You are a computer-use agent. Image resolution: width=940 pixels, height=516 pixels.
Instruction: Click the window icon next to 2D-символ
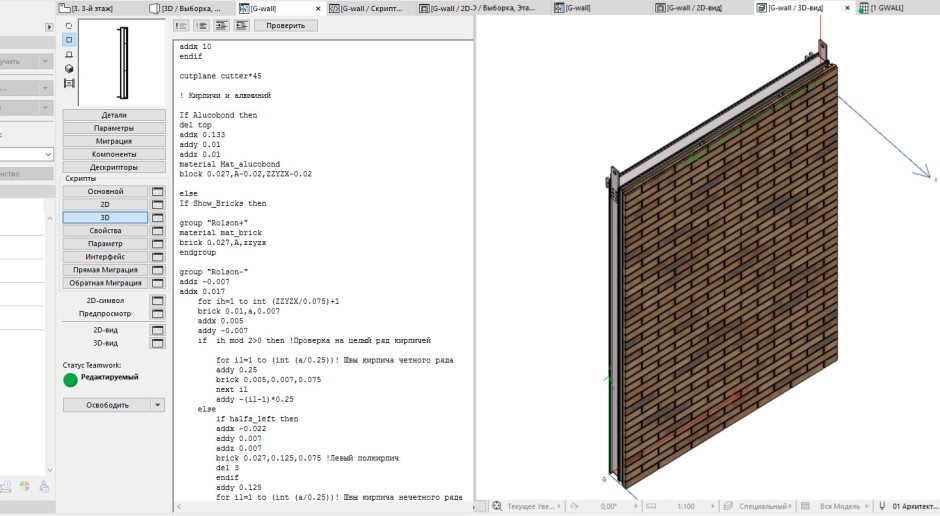click(x=157, y=300)
